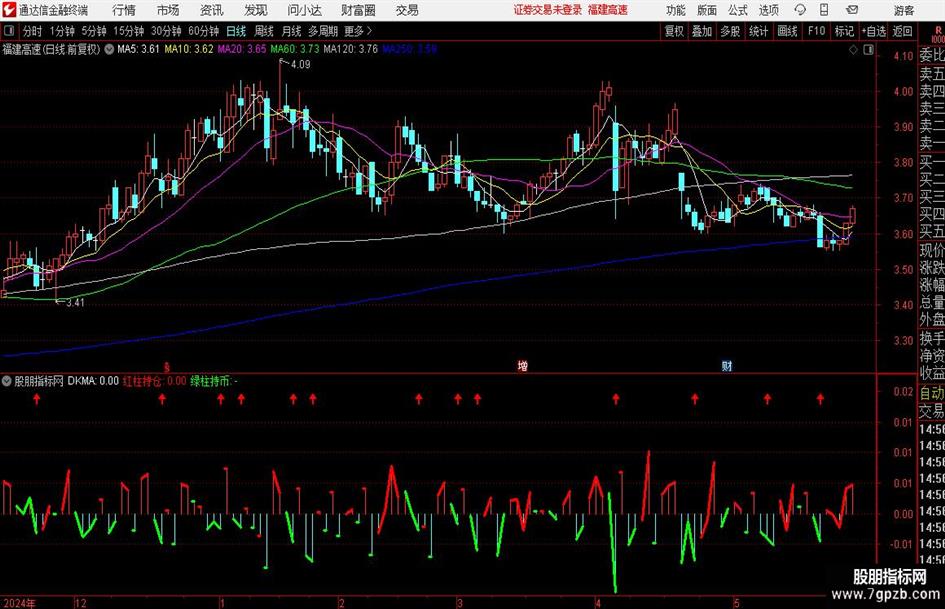The width and height of the screenshot is (945, 609).
Task: Switch to 分时 chart tab
Action: 33,31
